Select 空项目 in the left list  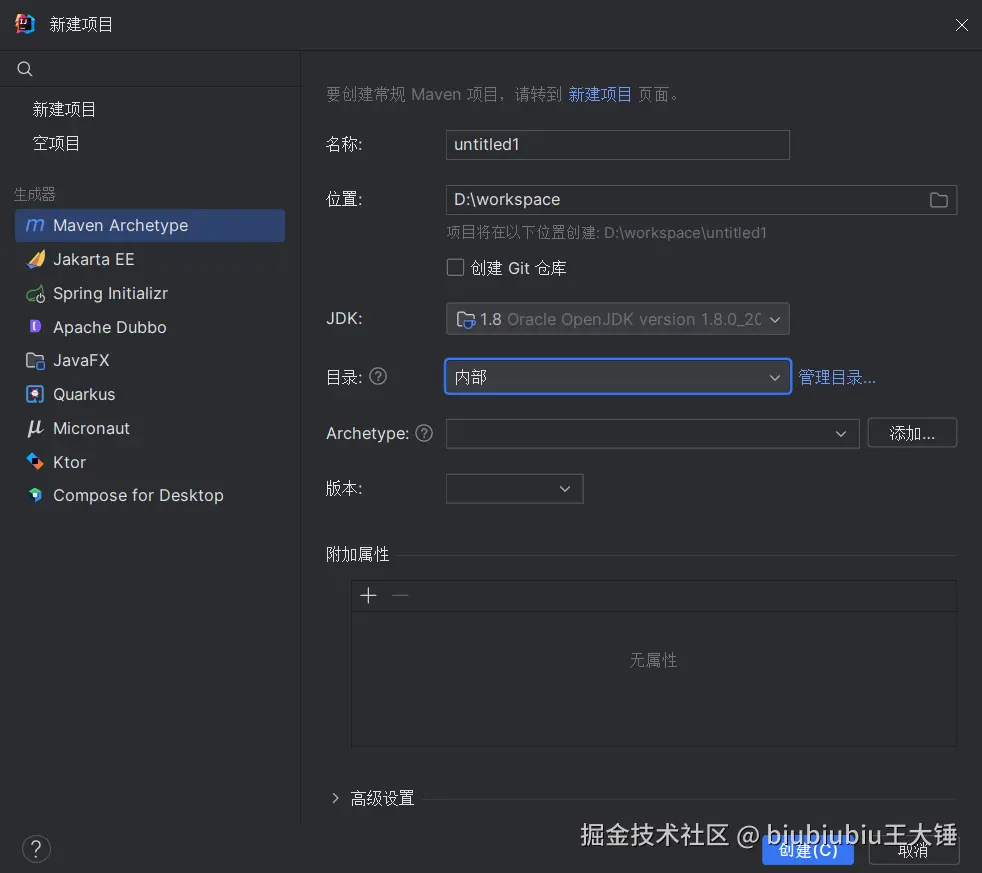(56, 143)
